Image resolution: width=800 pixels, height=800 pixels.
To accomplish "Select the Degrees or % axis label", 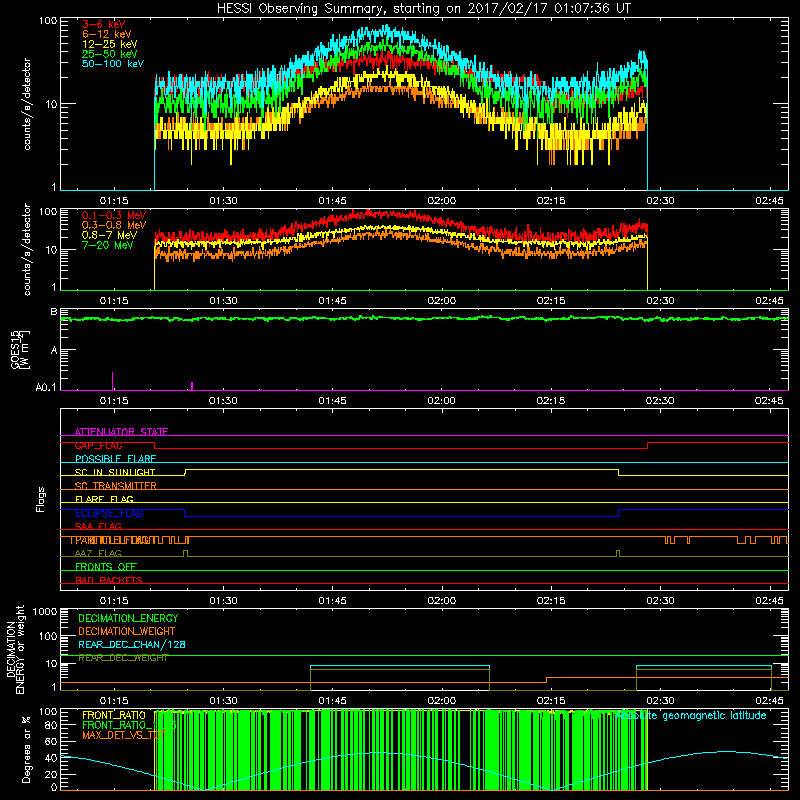I will [x=26, y=749].
